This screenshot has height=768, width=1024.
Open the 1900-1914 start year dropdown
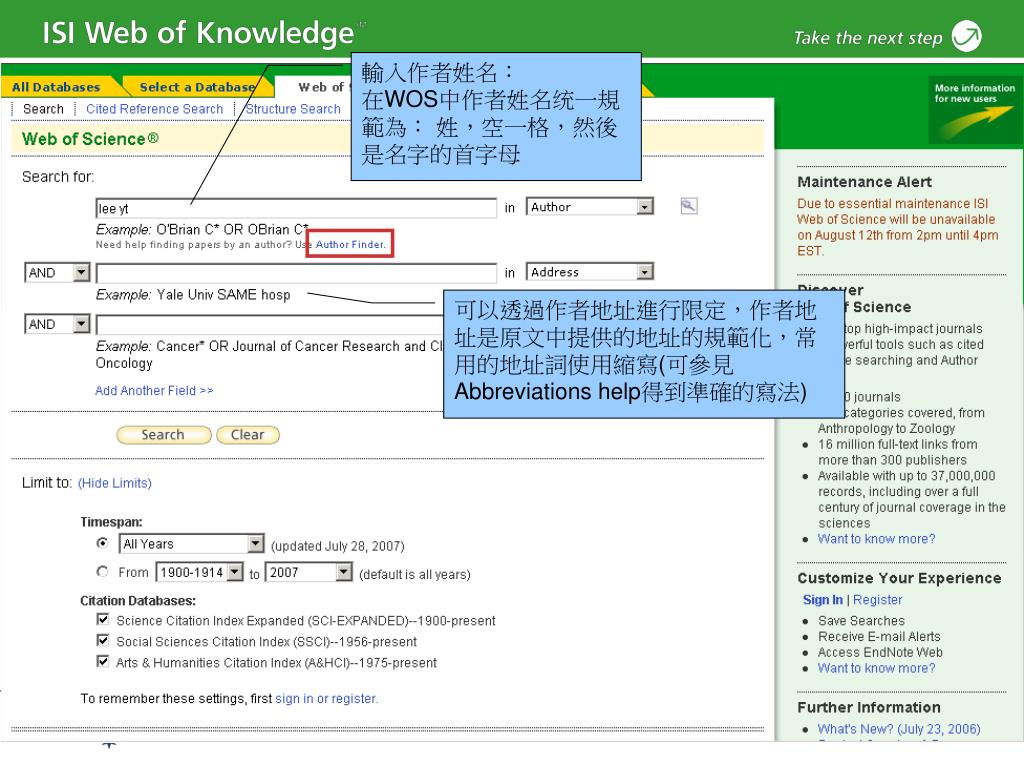199,573
